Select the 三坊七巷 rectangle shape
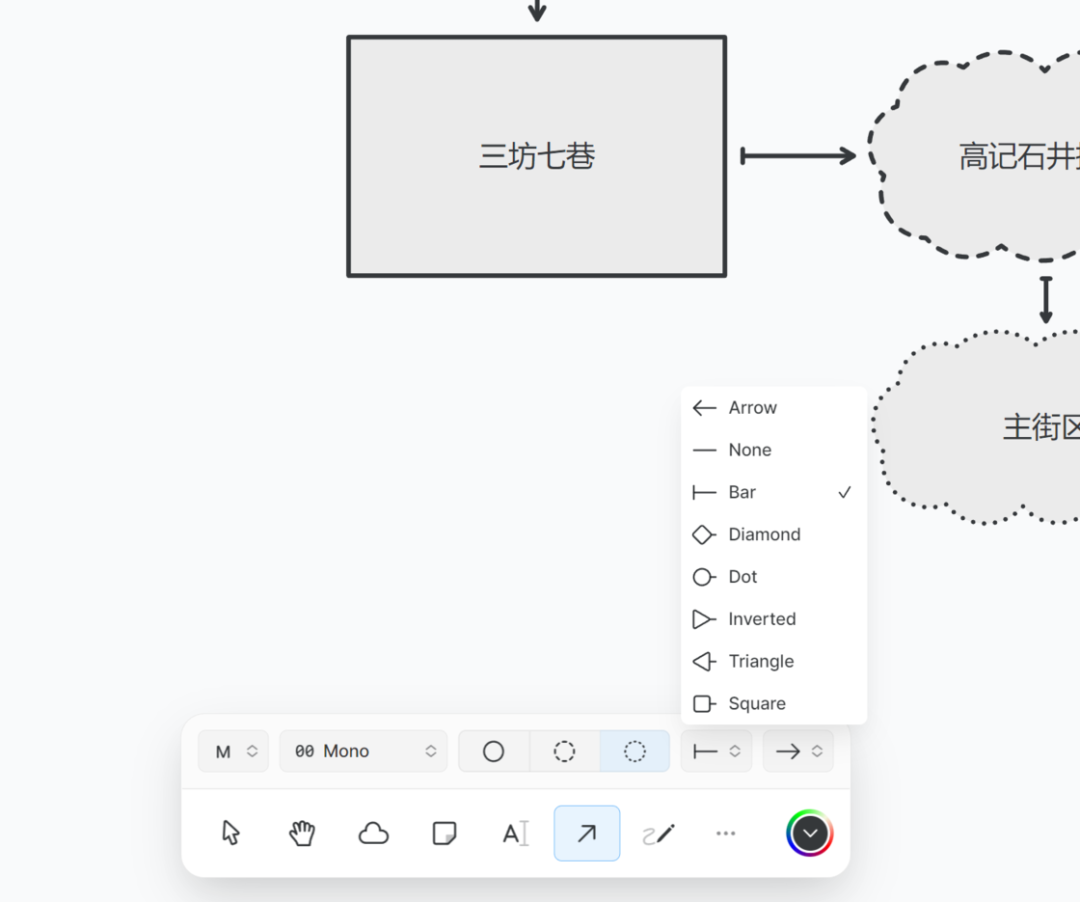 click(537, 156)
